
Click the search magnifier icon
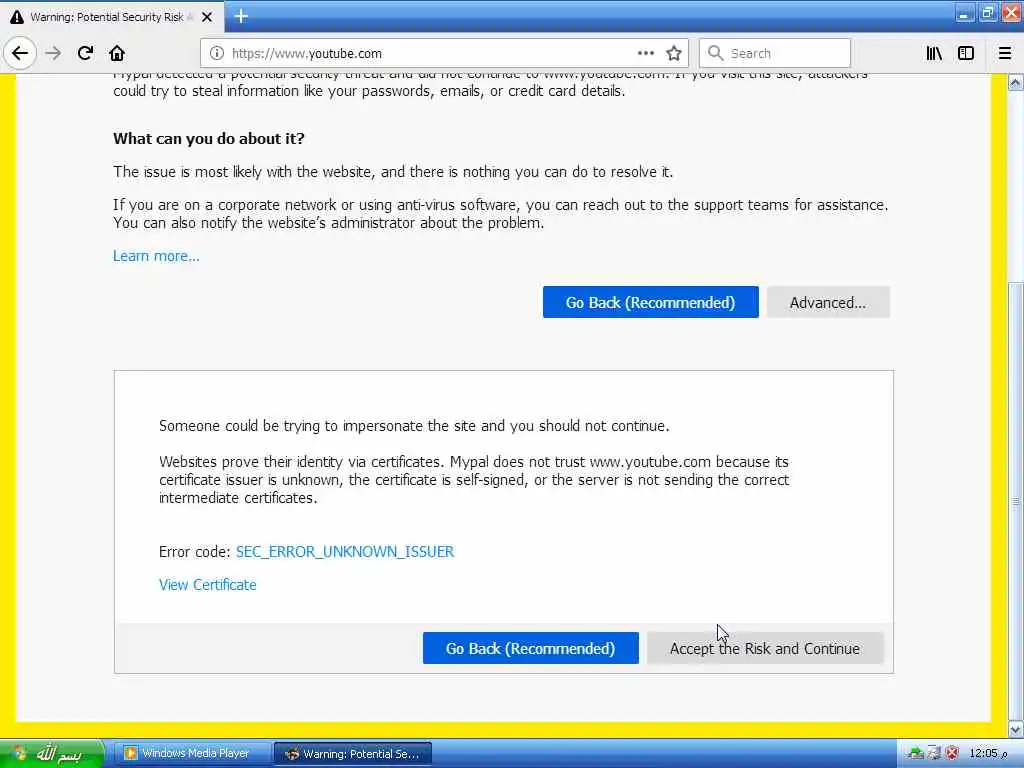click(x=716, y=53)
